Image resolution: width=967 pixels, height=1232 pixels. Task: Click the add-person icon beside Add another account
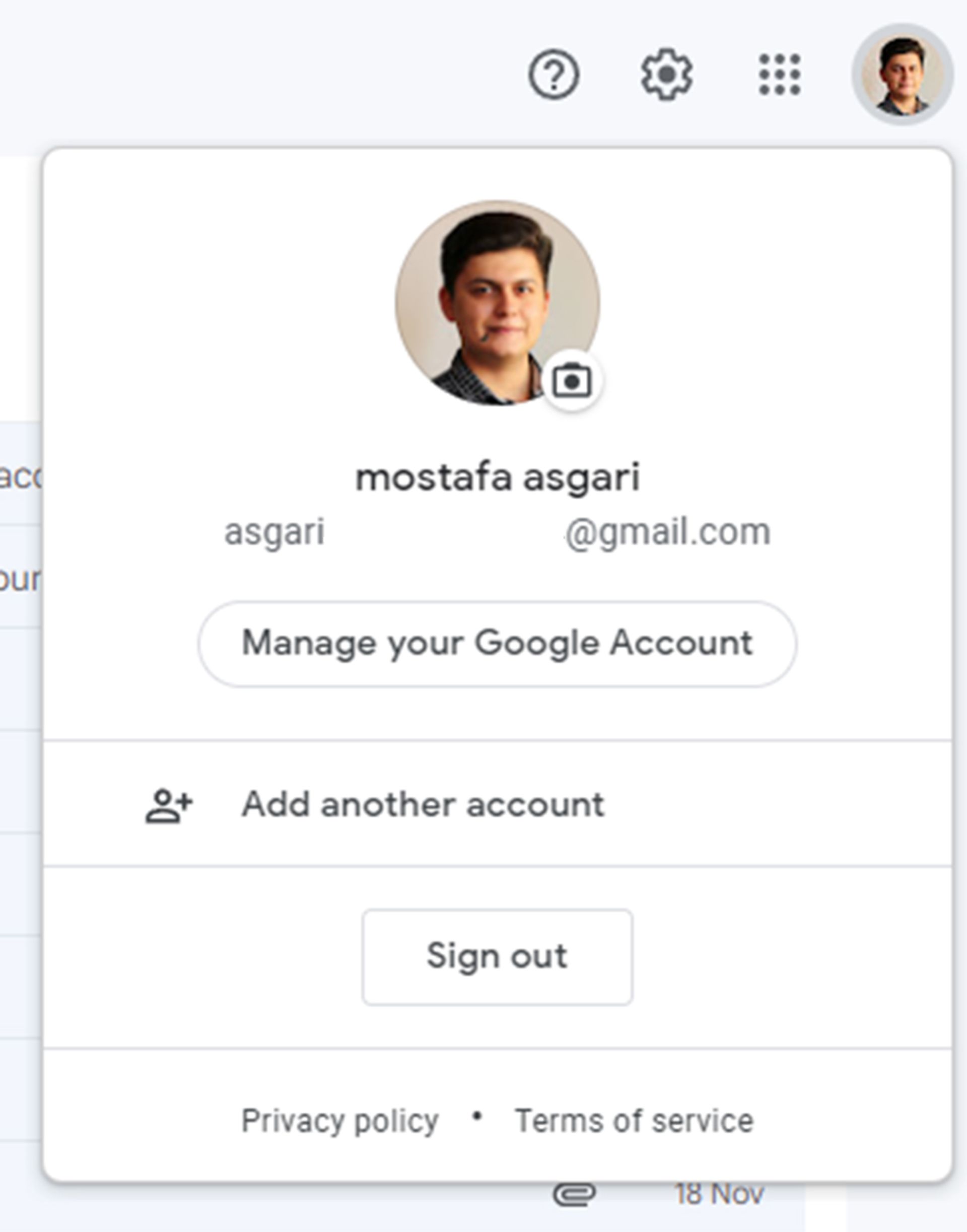[x=169, y=805]
